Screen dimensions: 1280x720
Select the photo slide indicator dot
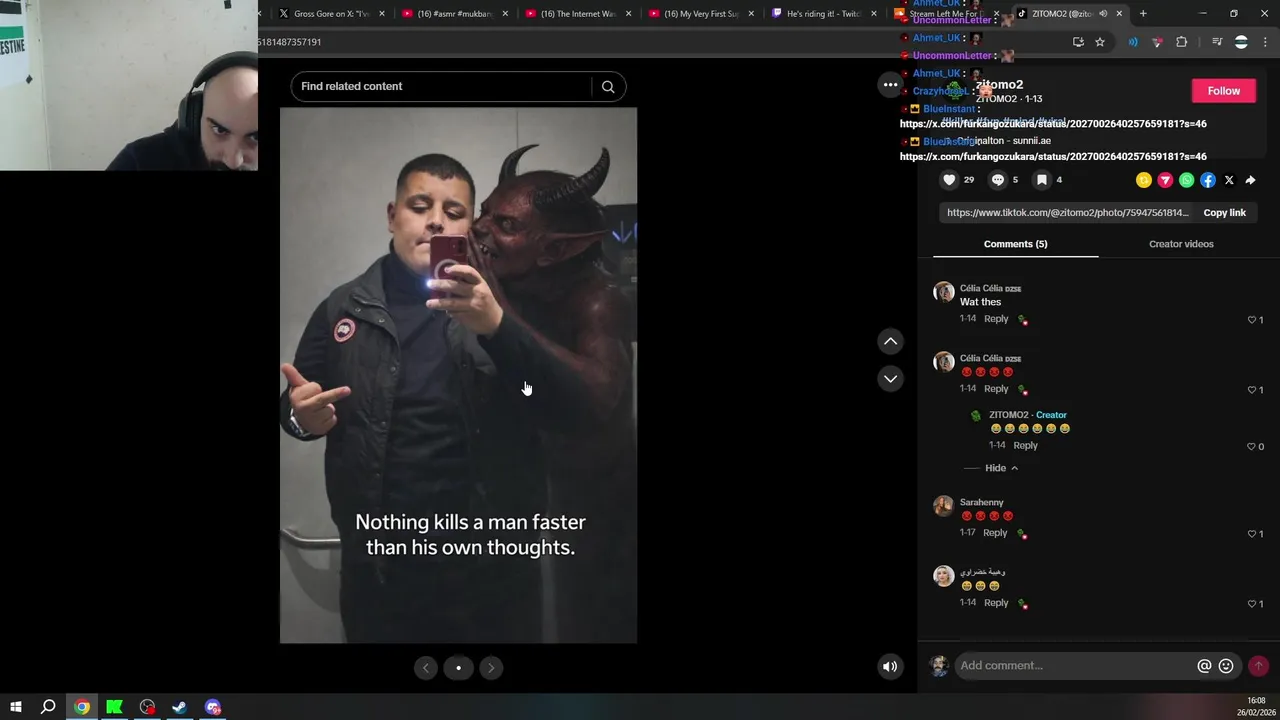coord(458,668)
